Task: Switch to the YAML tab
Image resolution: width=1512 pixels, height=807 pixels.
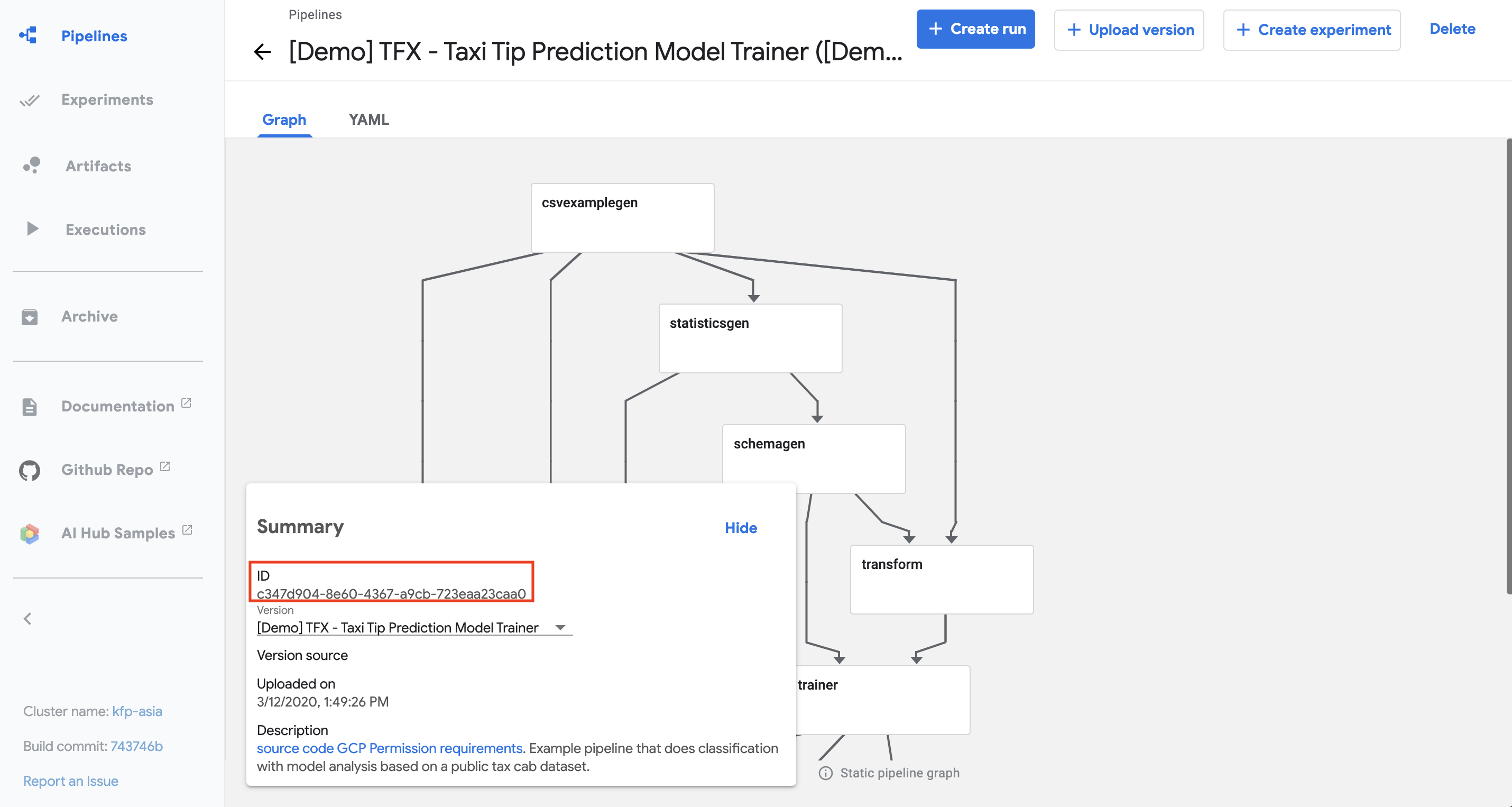Action: tap(368, 120)
